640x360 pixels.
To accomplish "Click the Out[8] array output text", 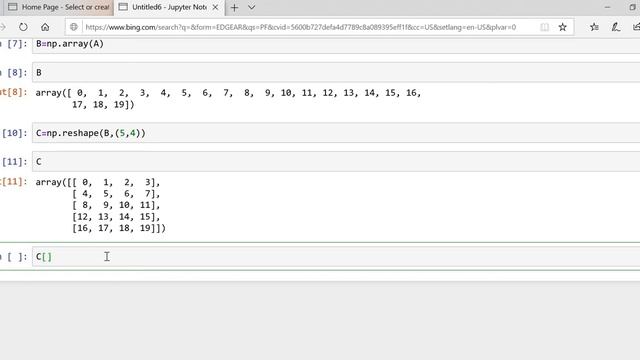I will [x=228, y=99].
